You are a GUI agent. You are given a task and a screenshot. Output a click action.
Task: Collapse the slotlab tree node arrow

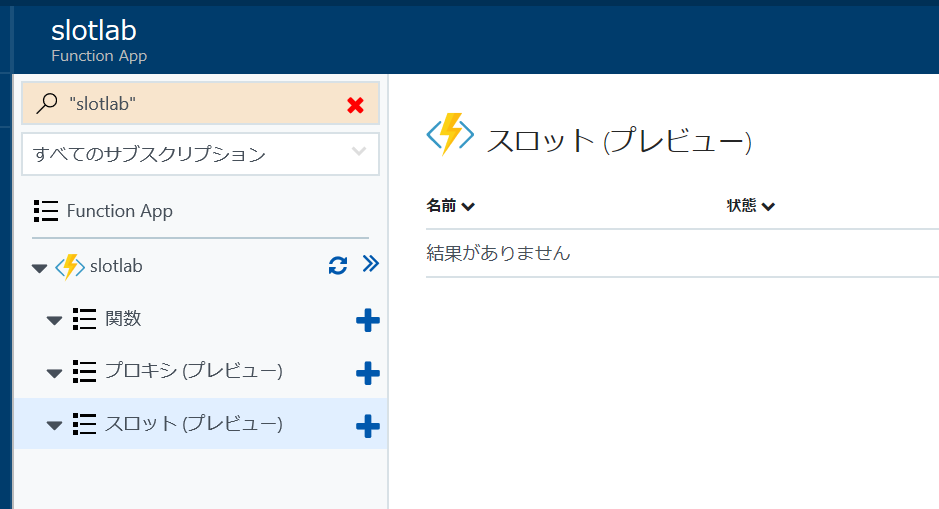[40, 268]
